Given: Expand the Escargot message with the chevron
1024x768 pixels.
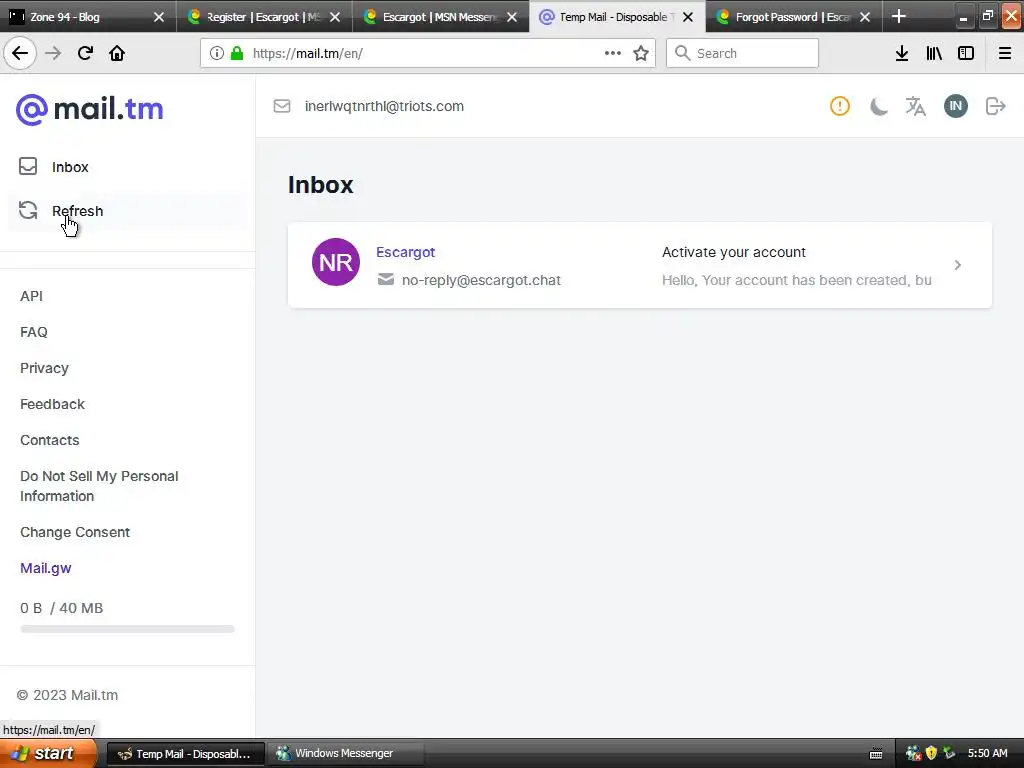Looking at the screenshot, I should (x=957, y=265).
